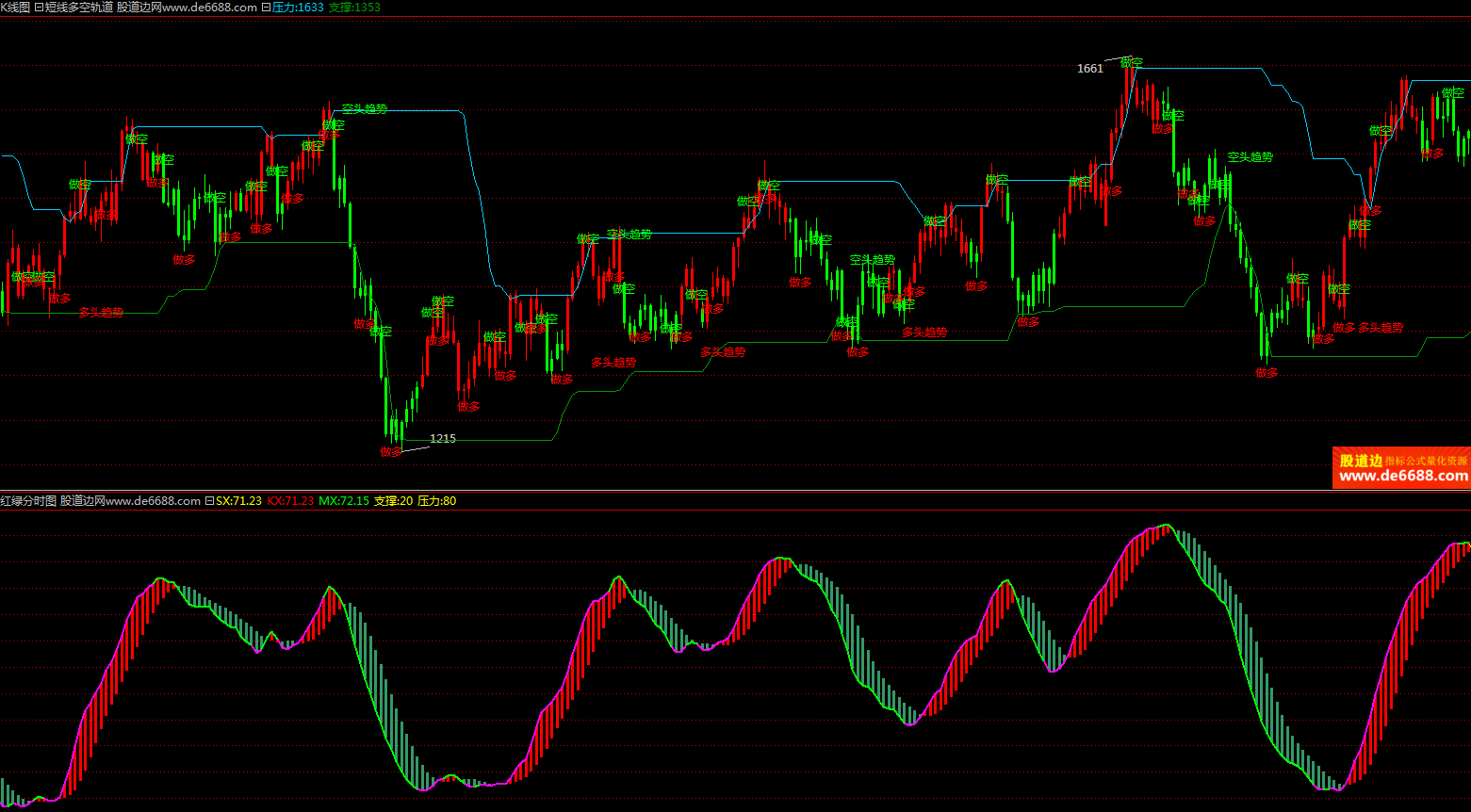This screenshot has height=812, width=1471.
Task: Toggle the box before SX:71.23 in lower header
Action: (x=209, y=500)
